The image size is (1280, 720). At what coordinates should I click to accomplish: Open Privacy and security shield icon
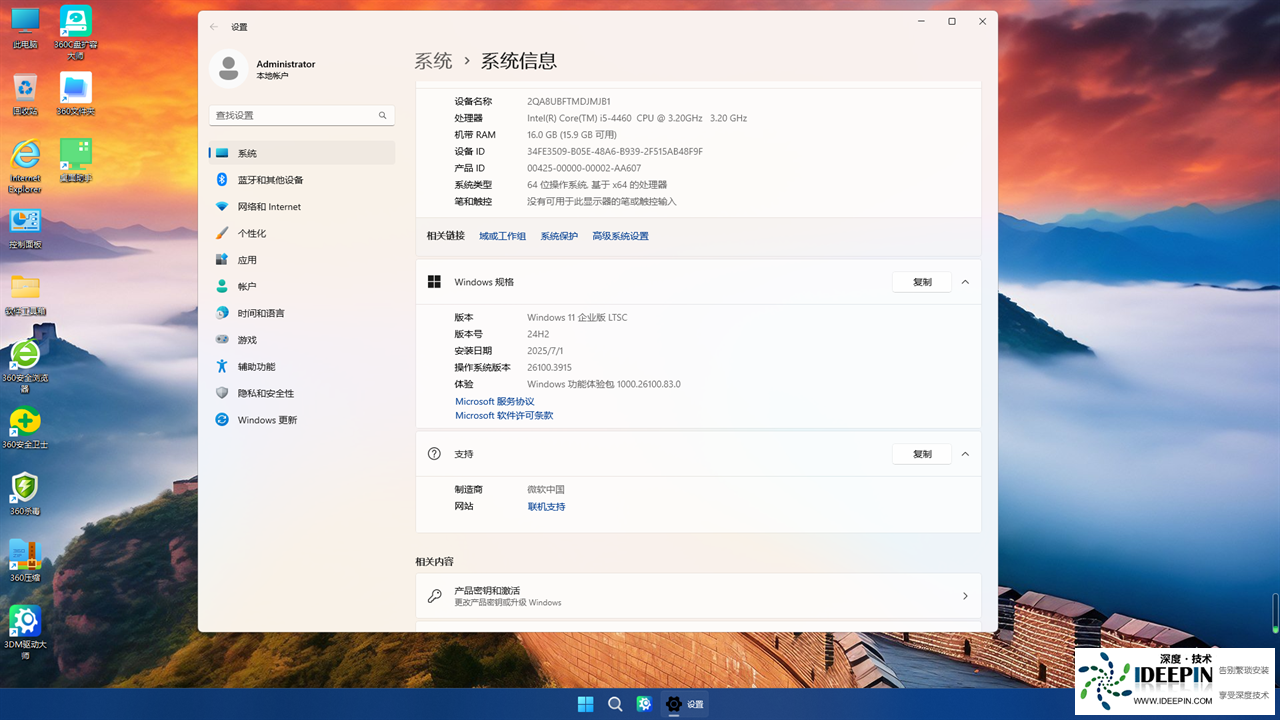tap(222, 393)
